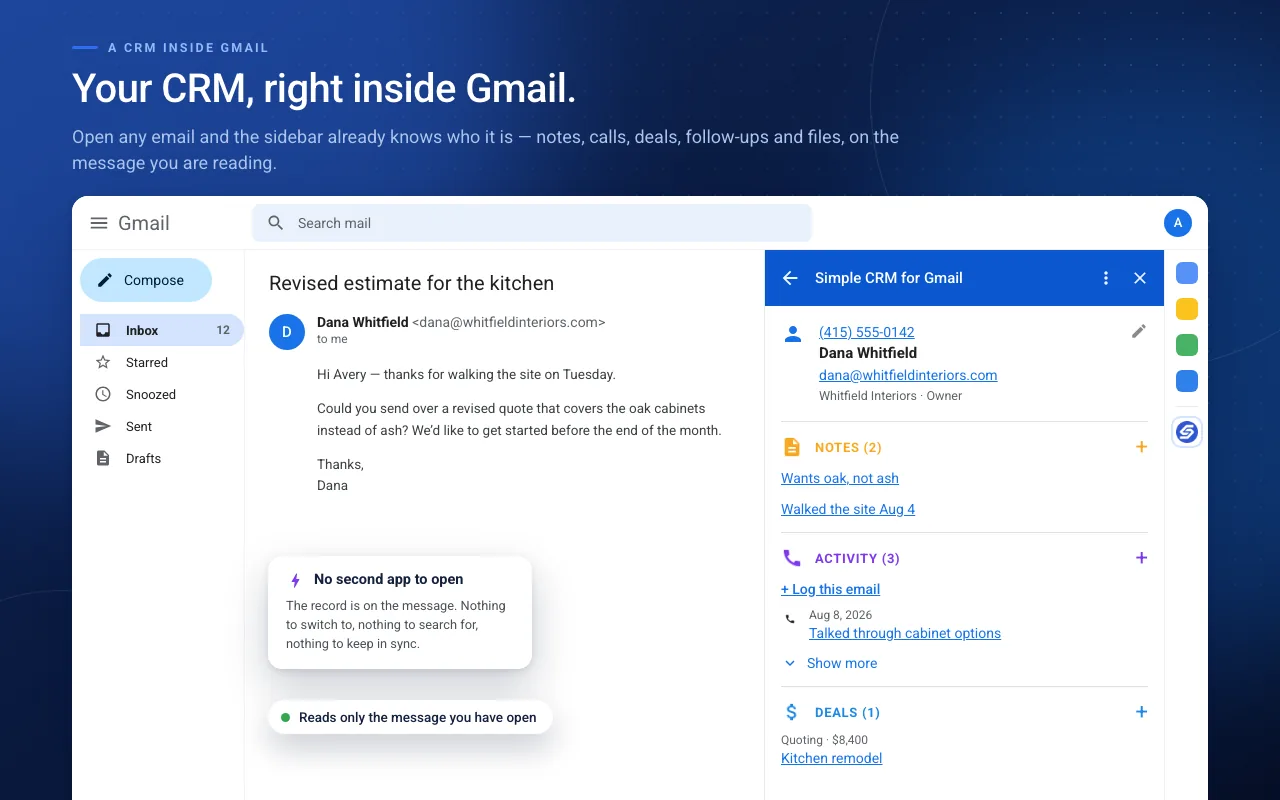Click the light blue add-on icon
1280x800 pixels.
coord(1187,273)
